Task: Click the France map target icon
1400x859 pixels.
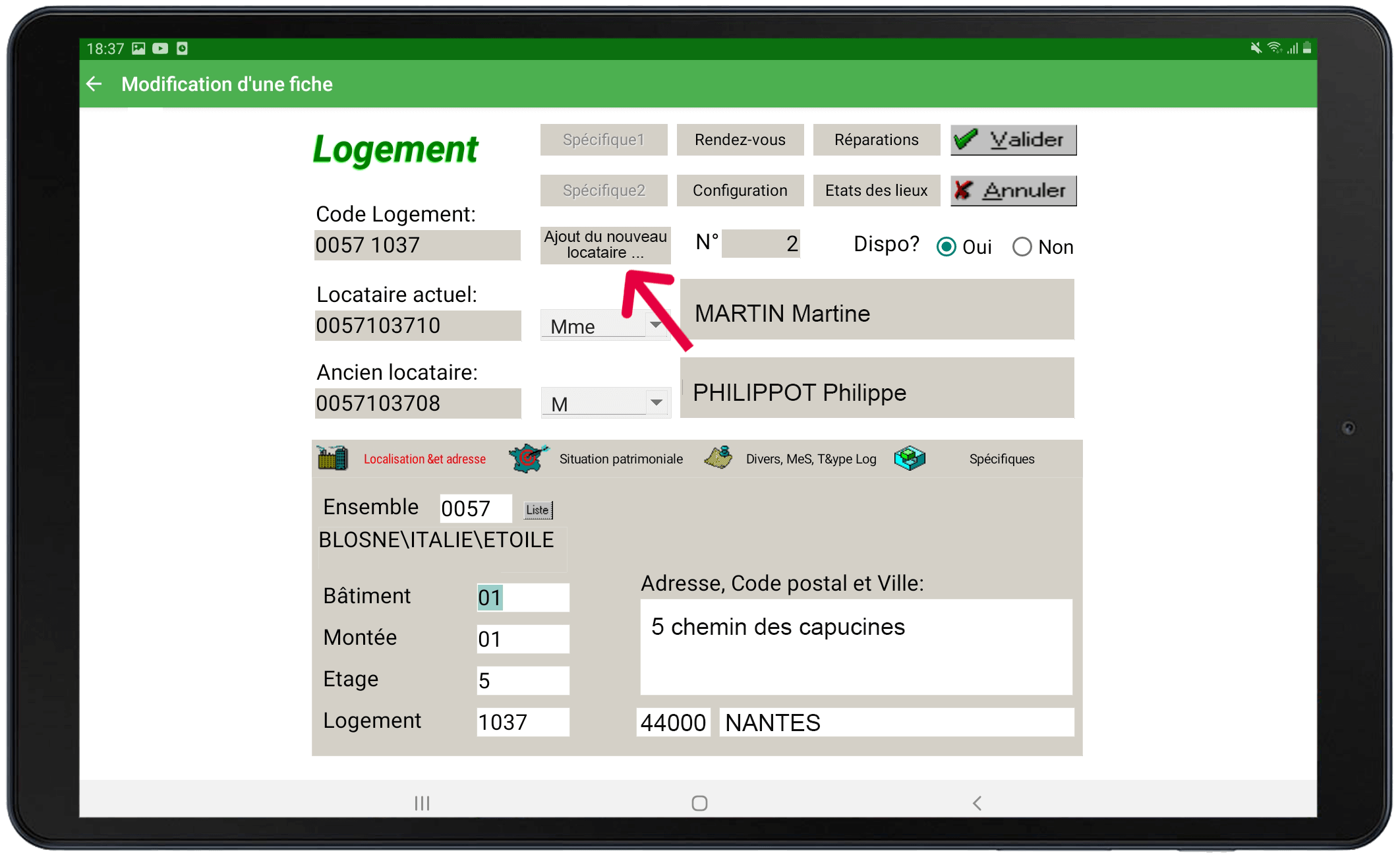Action: [x=528, y=458]
